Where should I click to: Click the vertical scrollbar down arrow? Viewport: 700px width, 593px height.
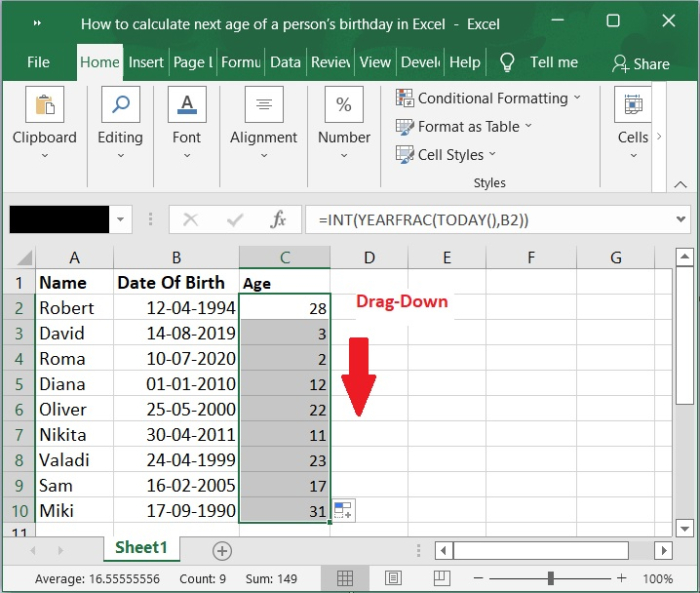tap(684, 529)
